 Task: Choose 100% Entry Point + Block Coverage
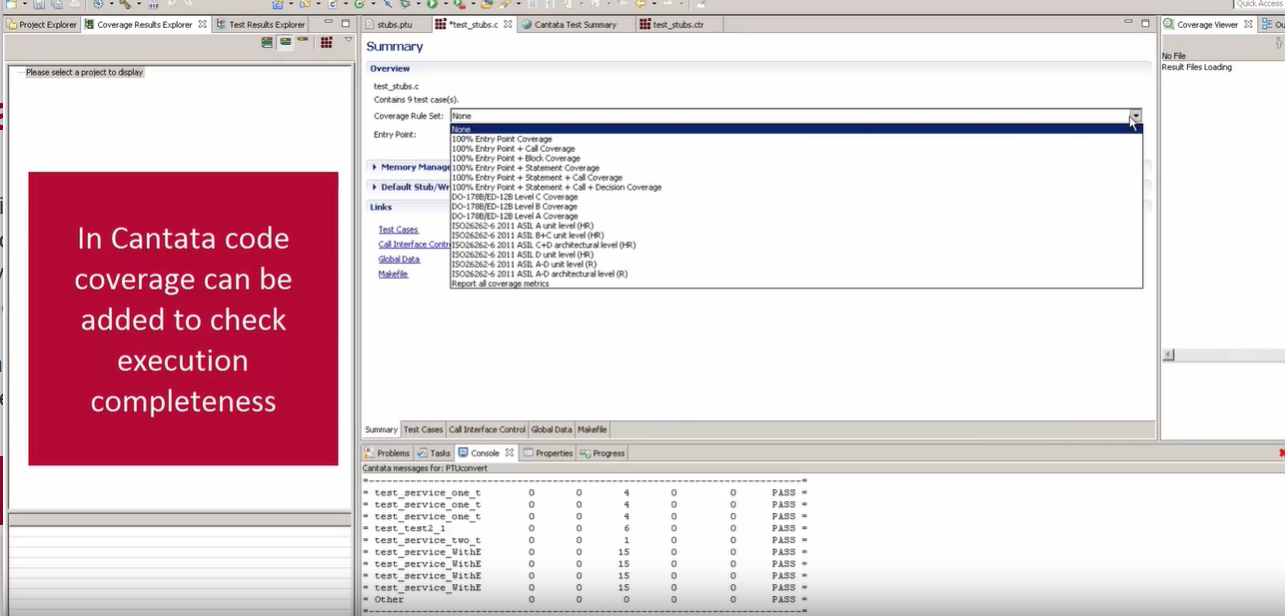click(x=796, y=158)
